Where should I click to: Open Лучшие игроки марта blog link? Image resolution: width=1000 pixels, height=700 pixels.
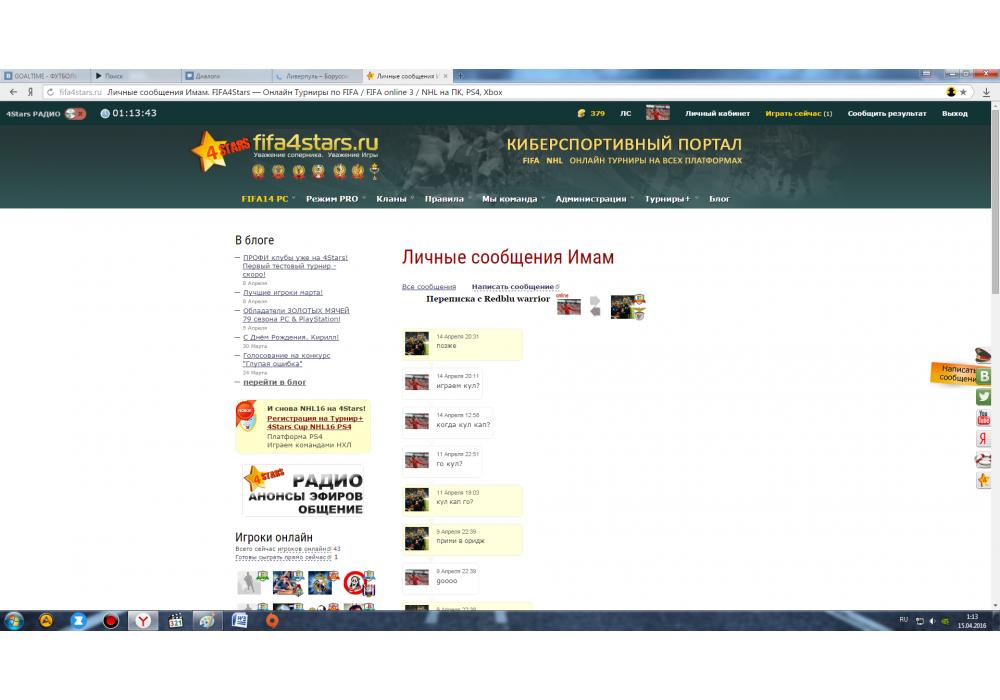click(x=283, y=293)
